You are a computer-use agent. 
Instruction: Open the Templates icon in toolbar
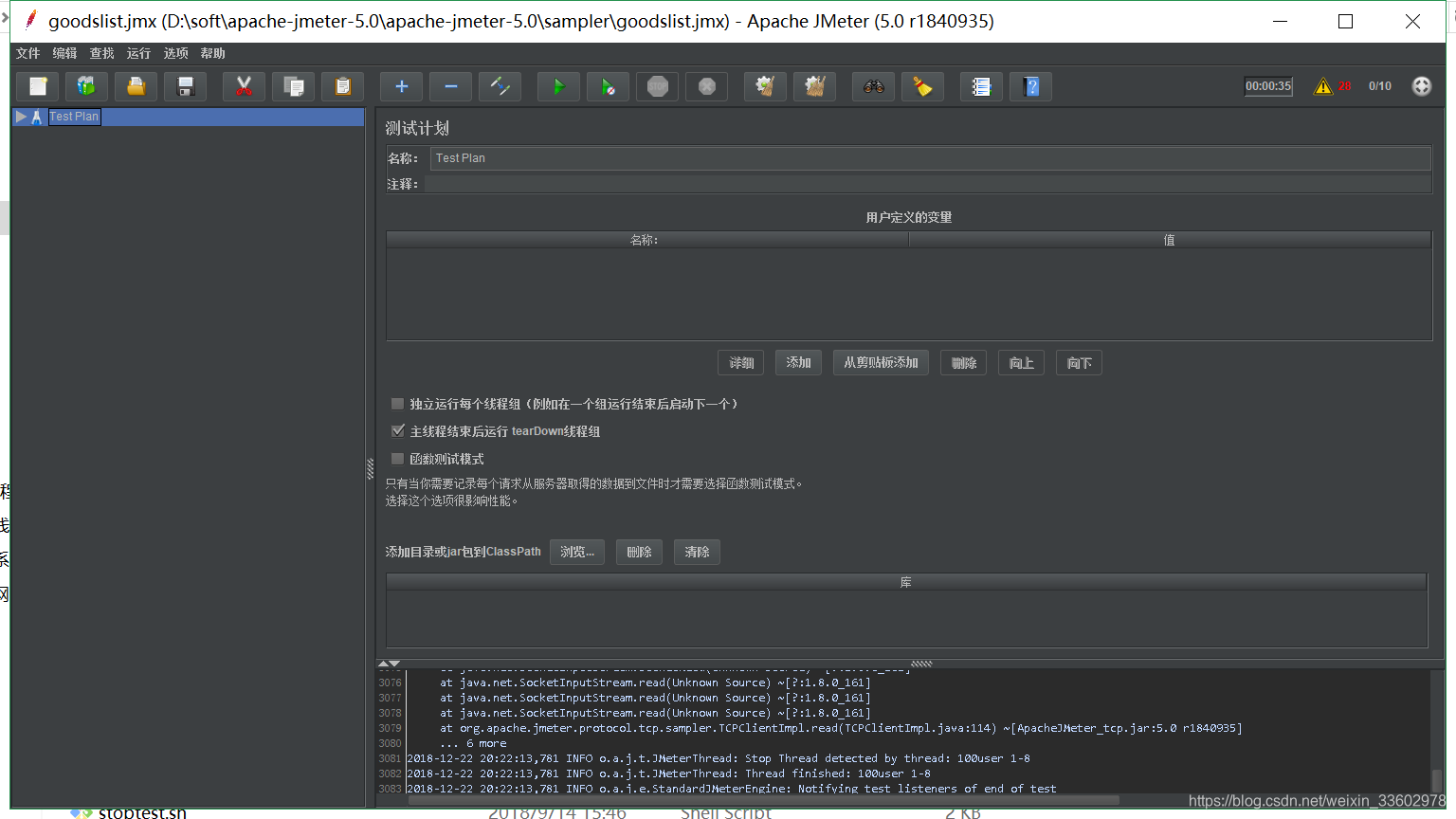click(x=86, y=86)
